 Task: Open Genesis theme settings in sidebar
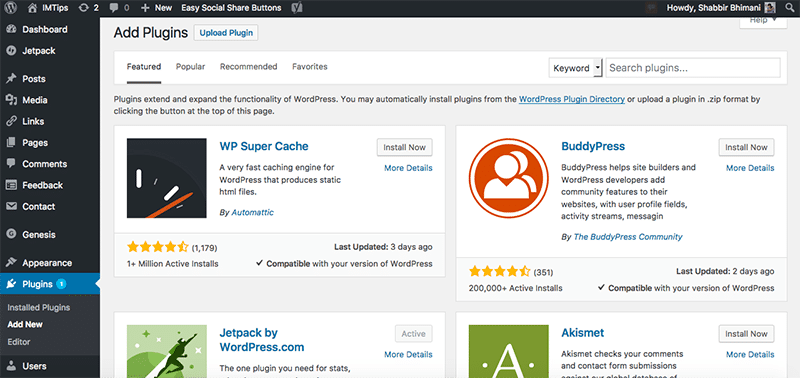click(x=50, y=235)
